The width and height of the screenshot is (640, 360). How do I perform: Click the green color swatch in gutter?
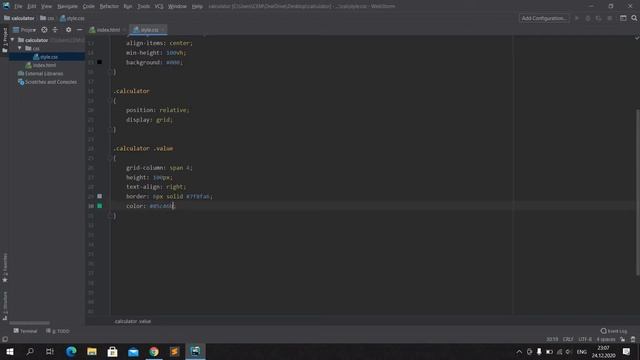[x=100, y=206]
